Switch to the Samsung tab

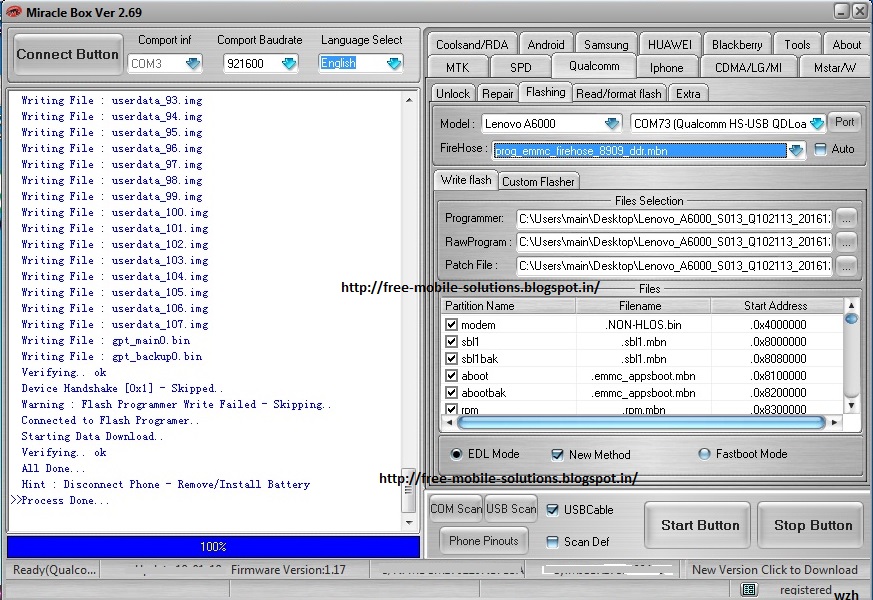[x=605, y=44]
